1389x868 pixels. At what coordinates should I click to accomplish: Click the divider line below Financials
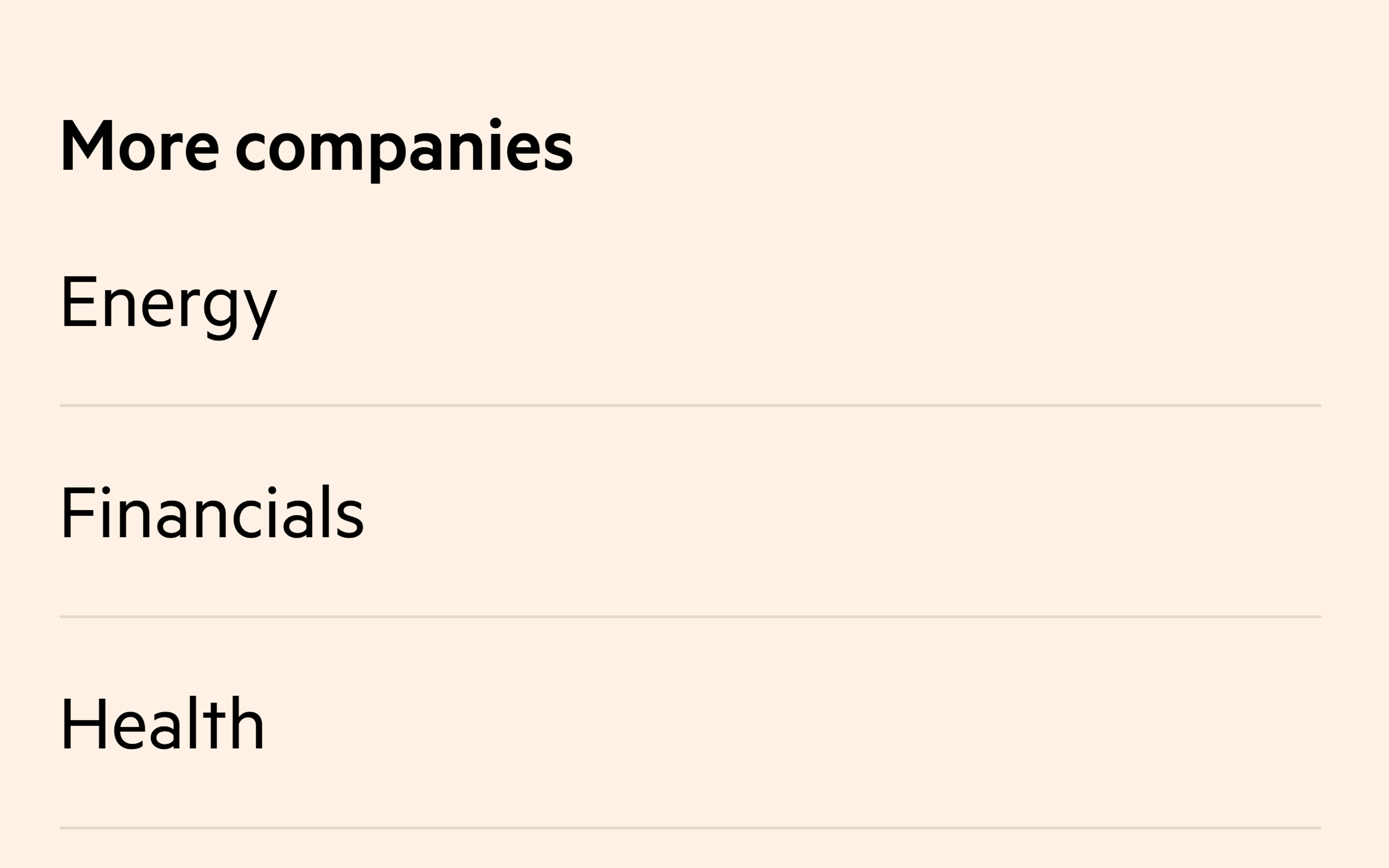[x=691, y=617]
